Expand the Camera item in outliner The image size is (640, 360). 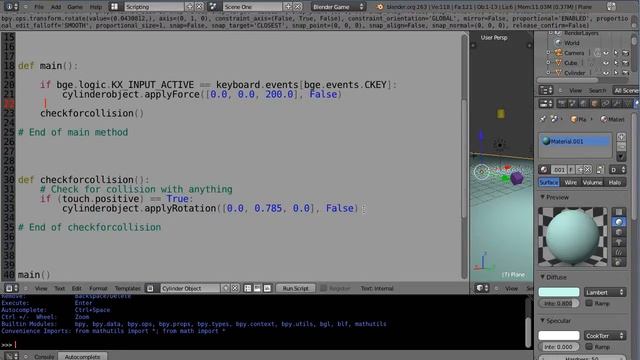[x=548, y=53]
